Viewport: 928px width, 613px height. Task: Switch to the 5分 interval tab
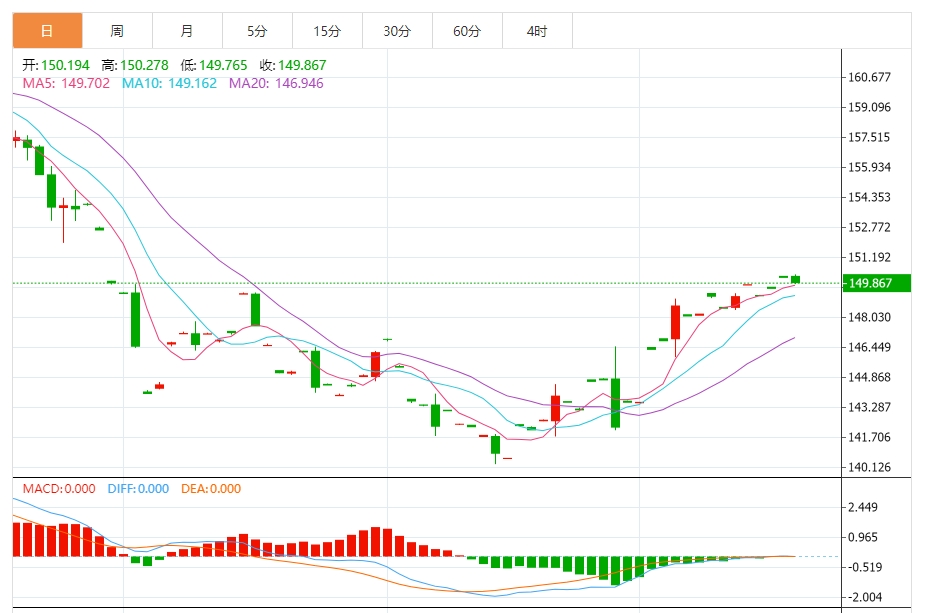click(257, 31)
